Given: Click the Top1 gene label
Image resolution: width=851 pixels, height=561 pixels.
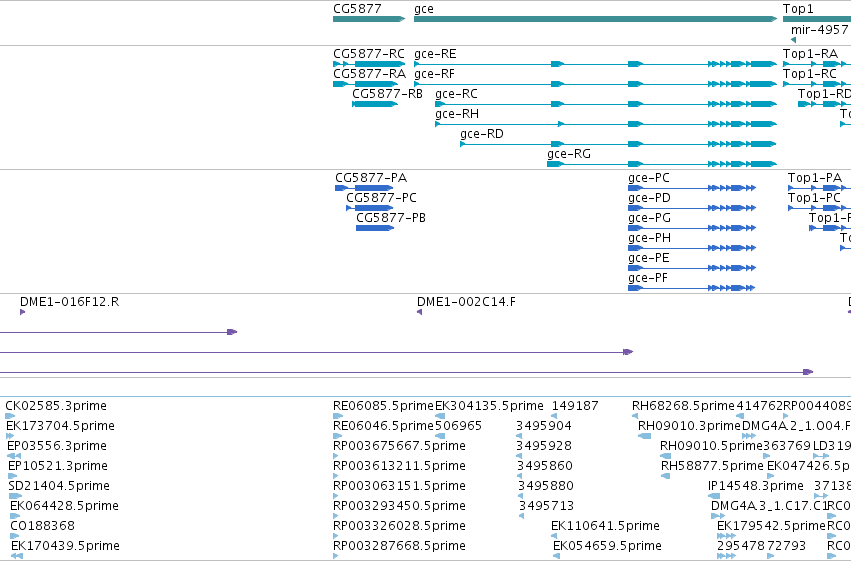Looking at the screenshot, I should [x=798, y=9].
